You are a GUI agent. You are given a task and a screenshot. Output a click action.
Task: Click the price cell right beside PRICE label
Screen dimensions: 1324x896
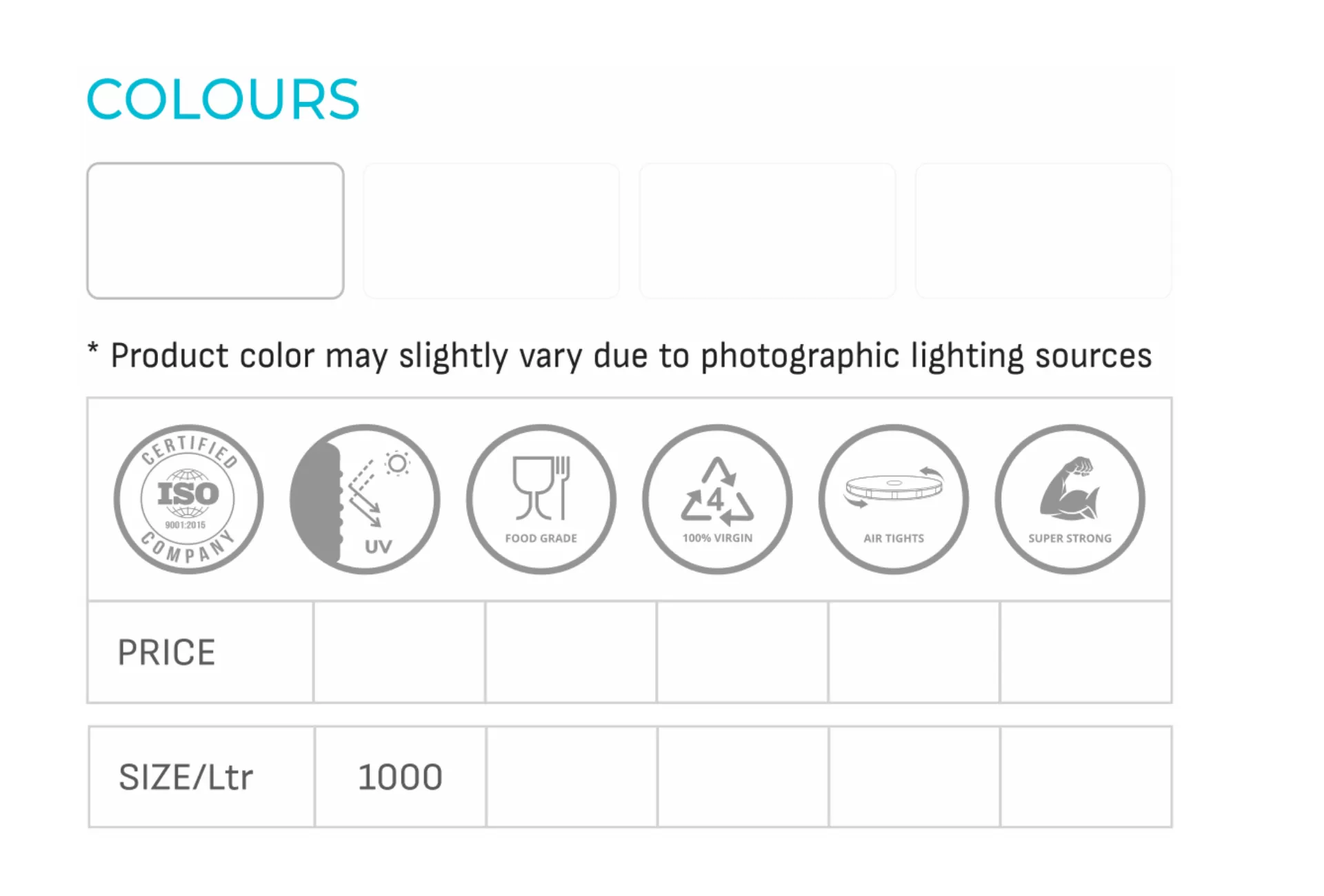coord(399,652)
